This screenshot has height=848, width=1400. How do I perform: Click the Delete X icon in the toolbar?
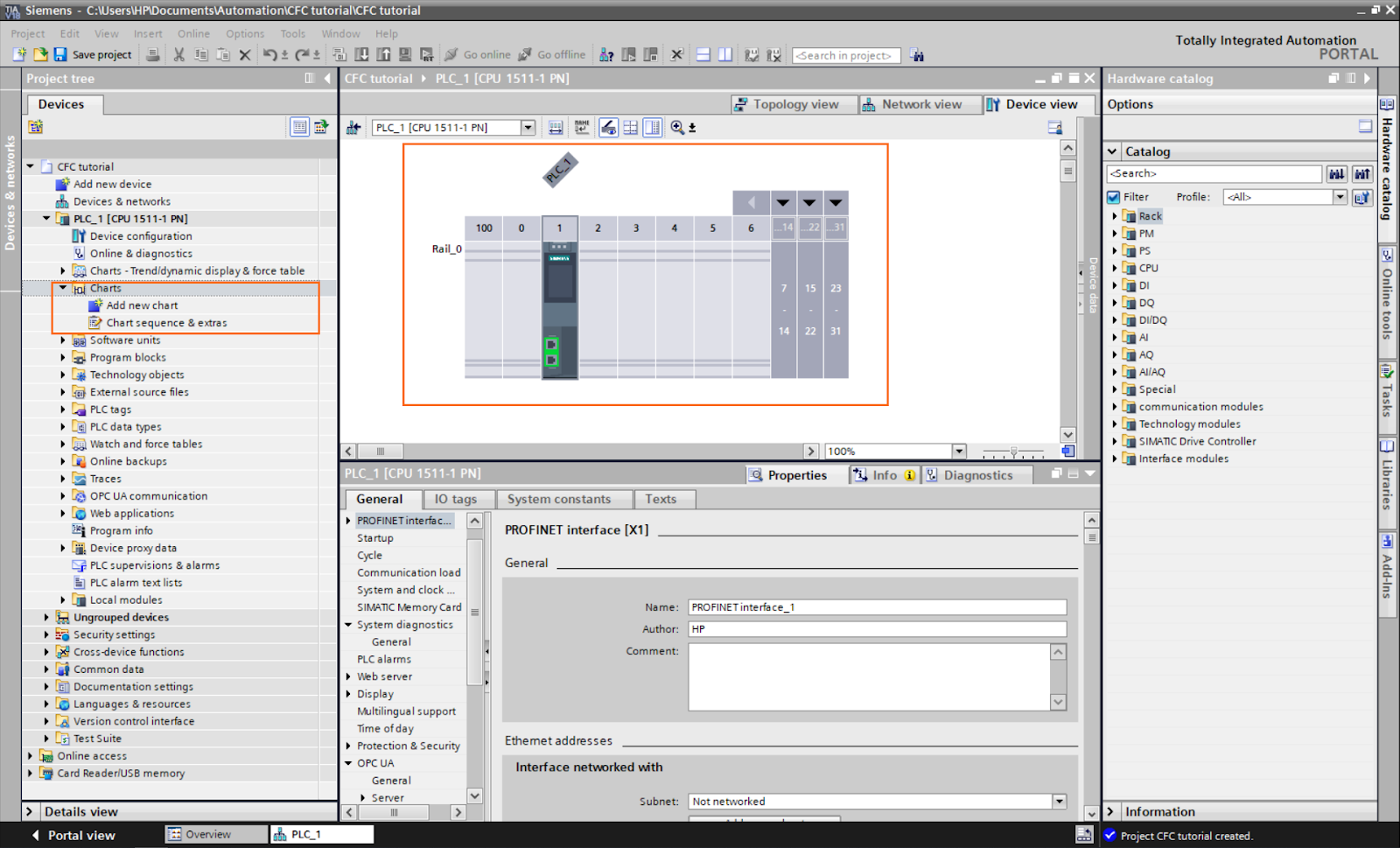tap(245, 54)
